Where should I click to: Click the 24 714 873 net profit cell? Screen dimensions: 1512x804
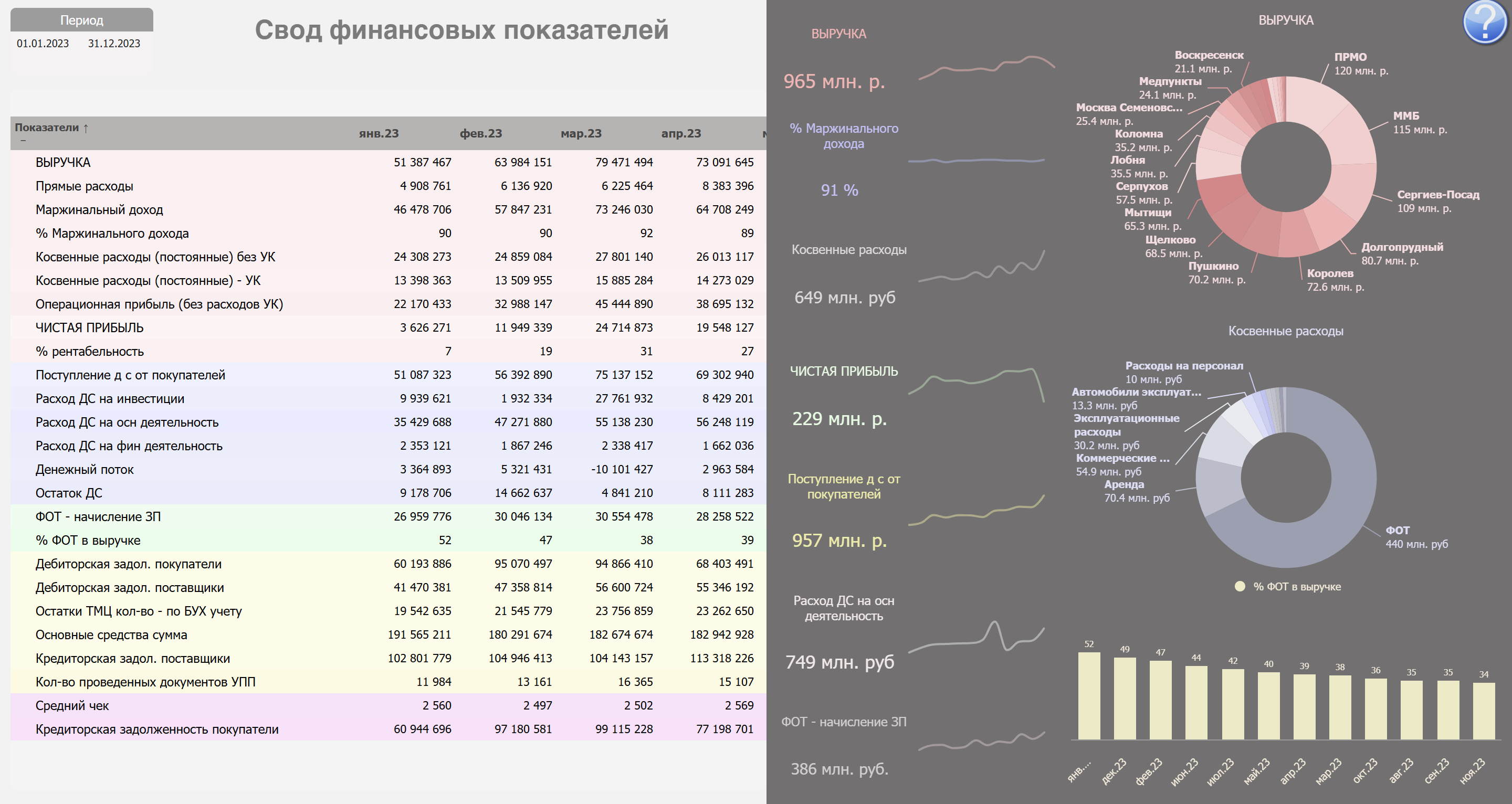click(624, 327)
